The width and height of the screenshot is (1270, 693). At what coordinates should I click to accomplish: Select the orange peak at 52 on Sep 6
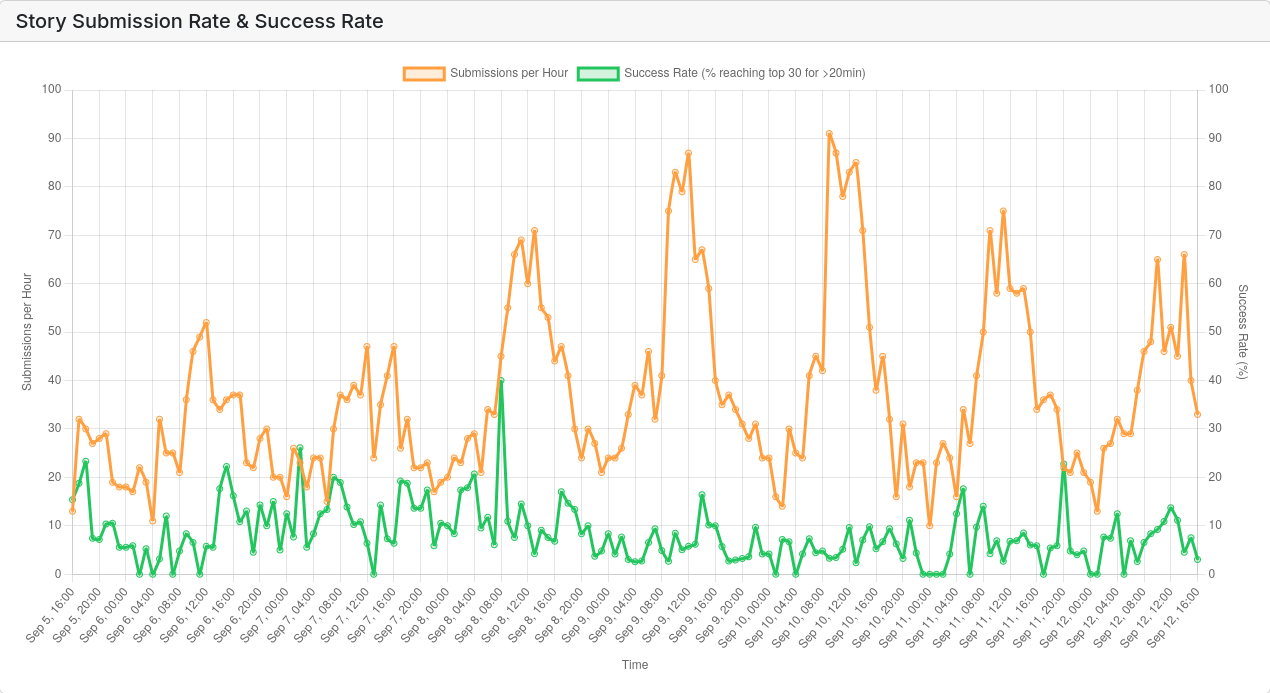[x=206, y=323]
